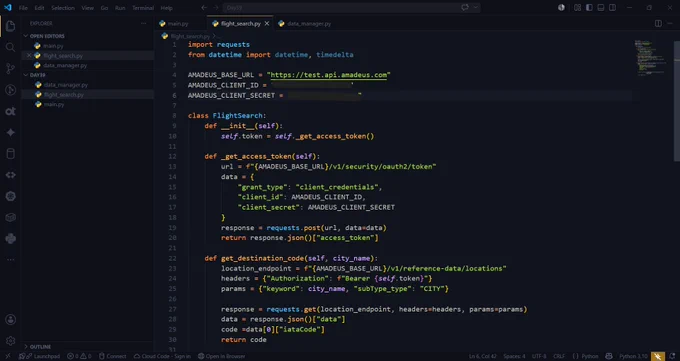This screenshot has height=361, width=680.
Task: Show additional views ellipsis in activity bar
Action: [10, 259]
